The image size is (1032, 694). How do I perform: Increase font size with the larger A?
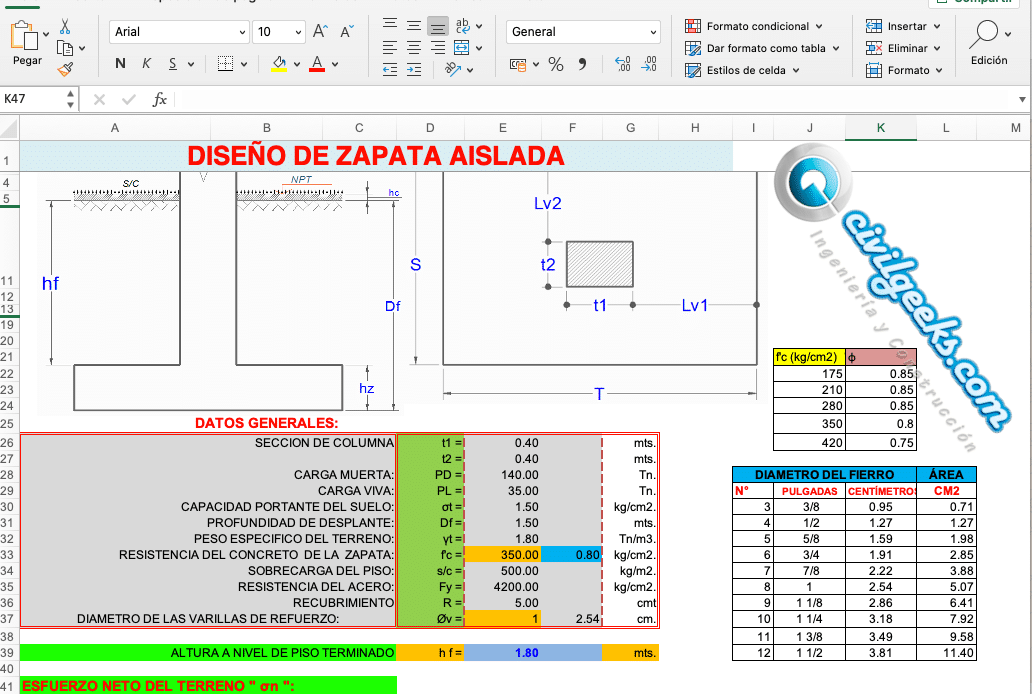(x=320, y=32)
